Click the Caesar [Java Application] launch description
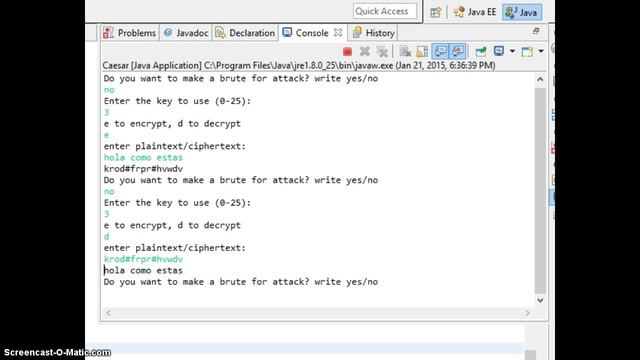Viewport: 640px width, 360px height. pos(299,66)
